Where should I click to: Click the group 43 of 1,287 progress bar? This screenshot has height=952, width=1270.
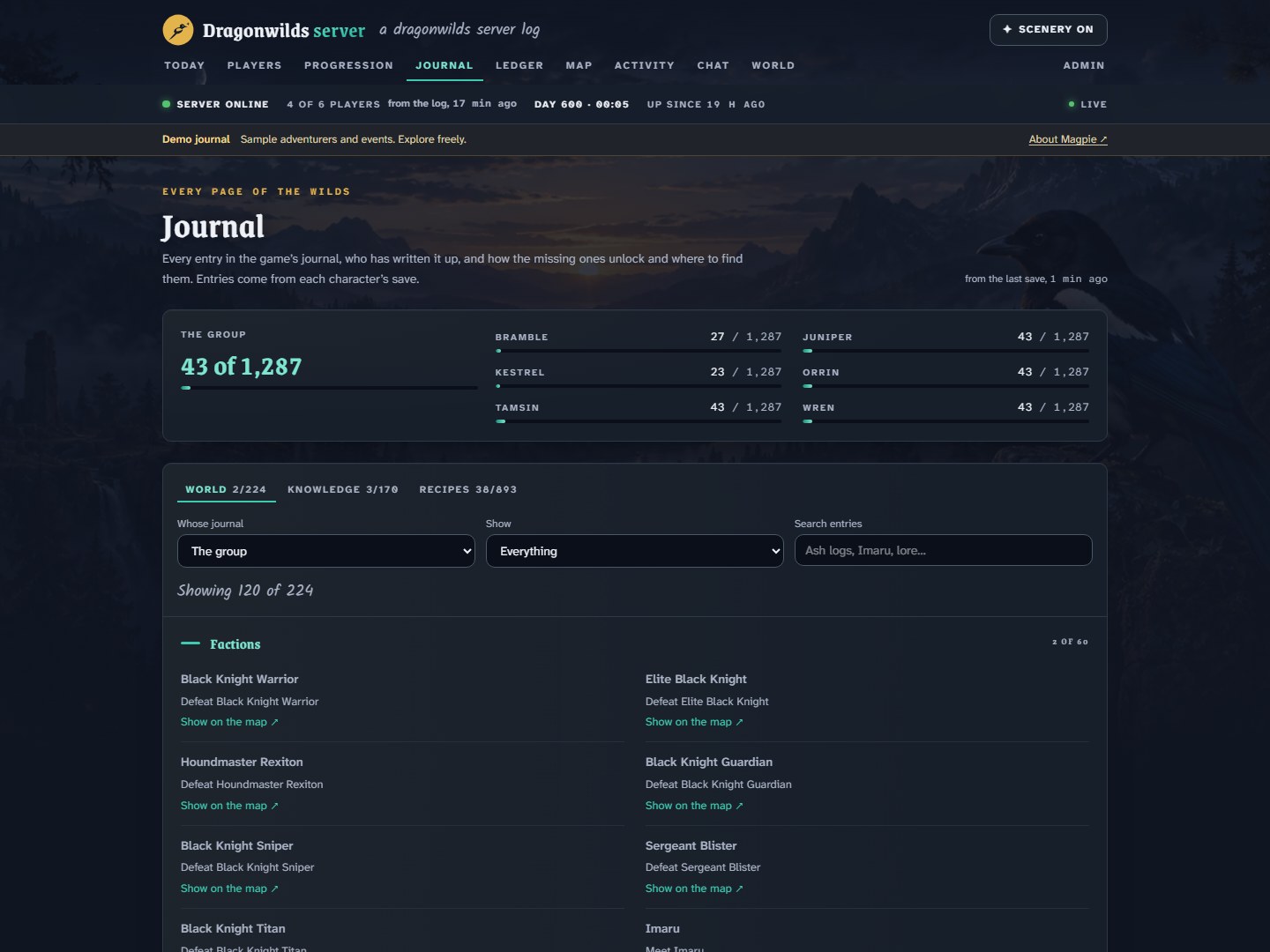point(329,387)
